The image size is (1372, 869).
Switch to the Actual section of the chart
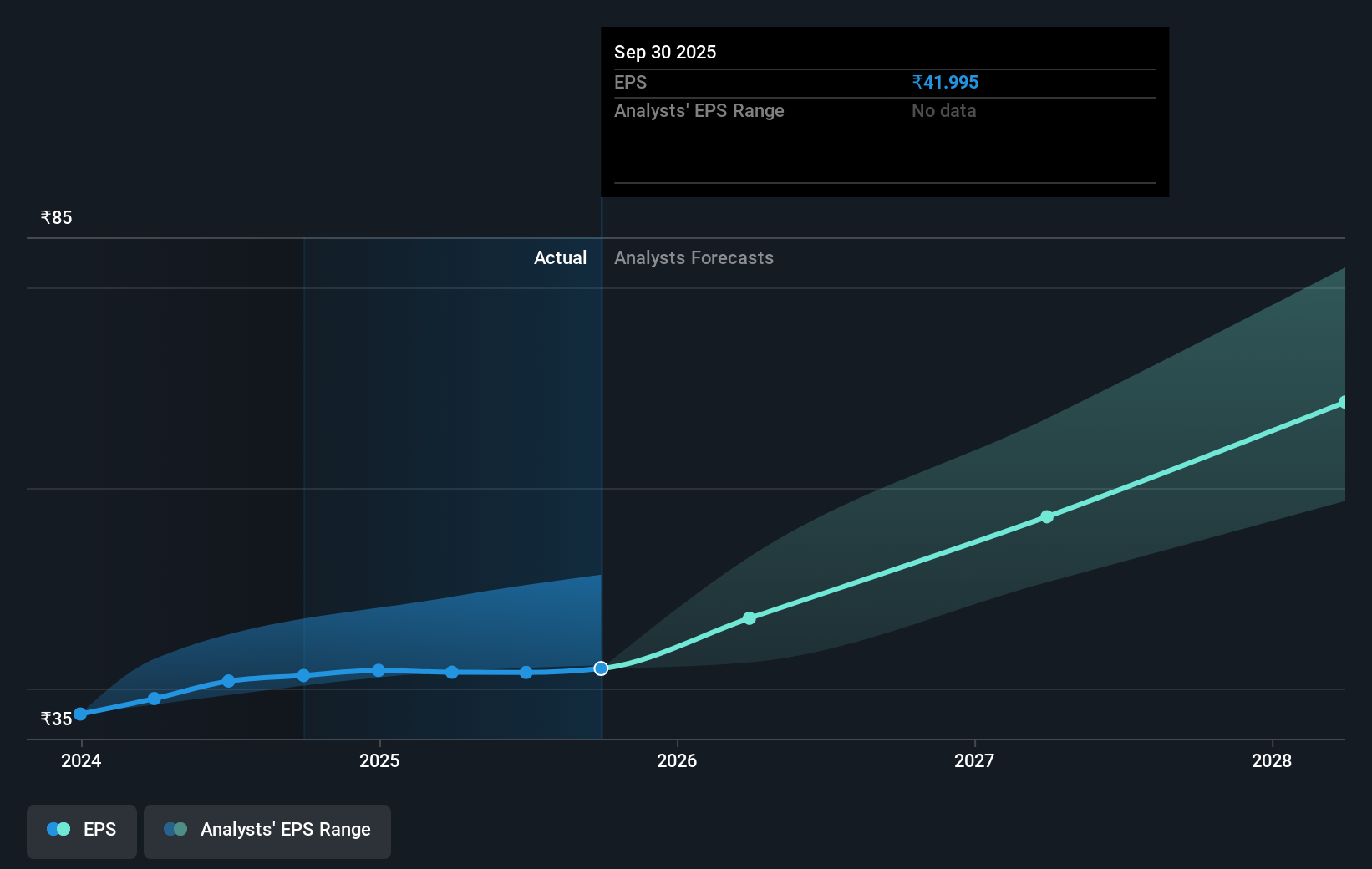[x=560, y=257]
